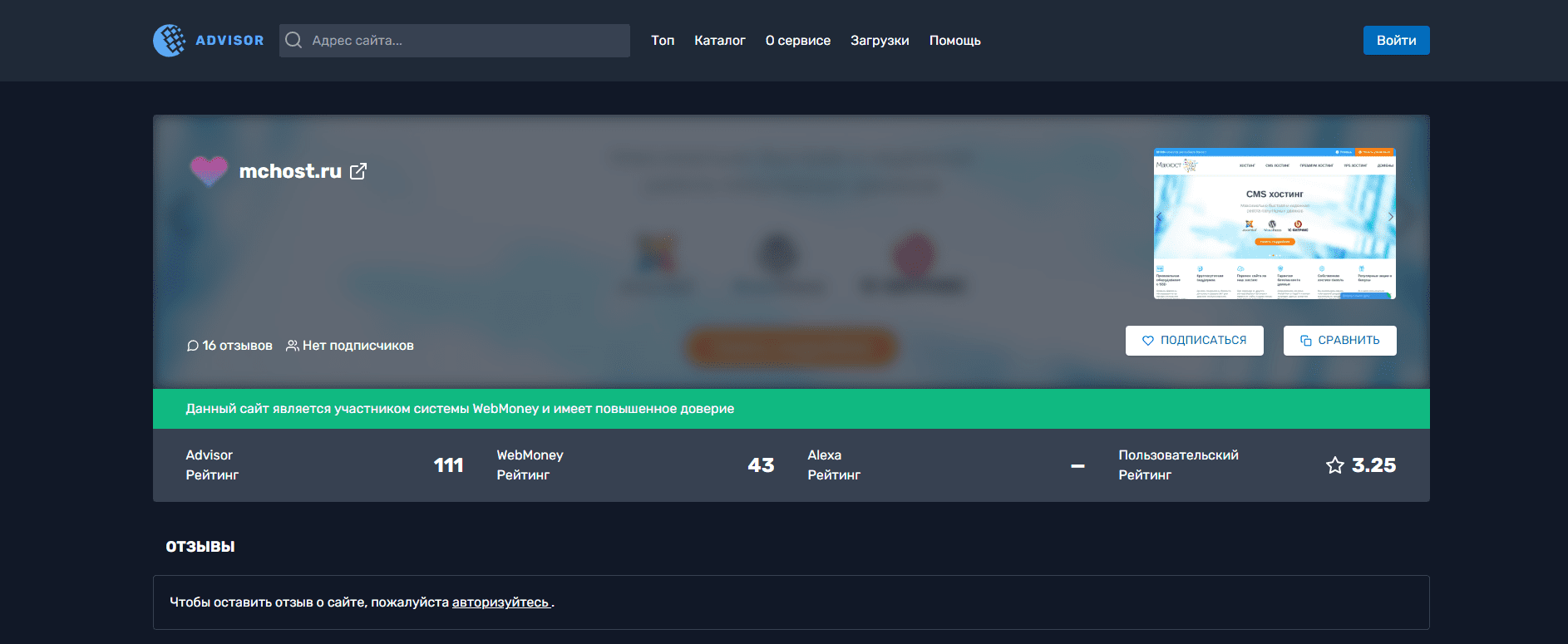Follow the авторизуйтесь link
Screen dimensions: 1568x644
(500, 602)
